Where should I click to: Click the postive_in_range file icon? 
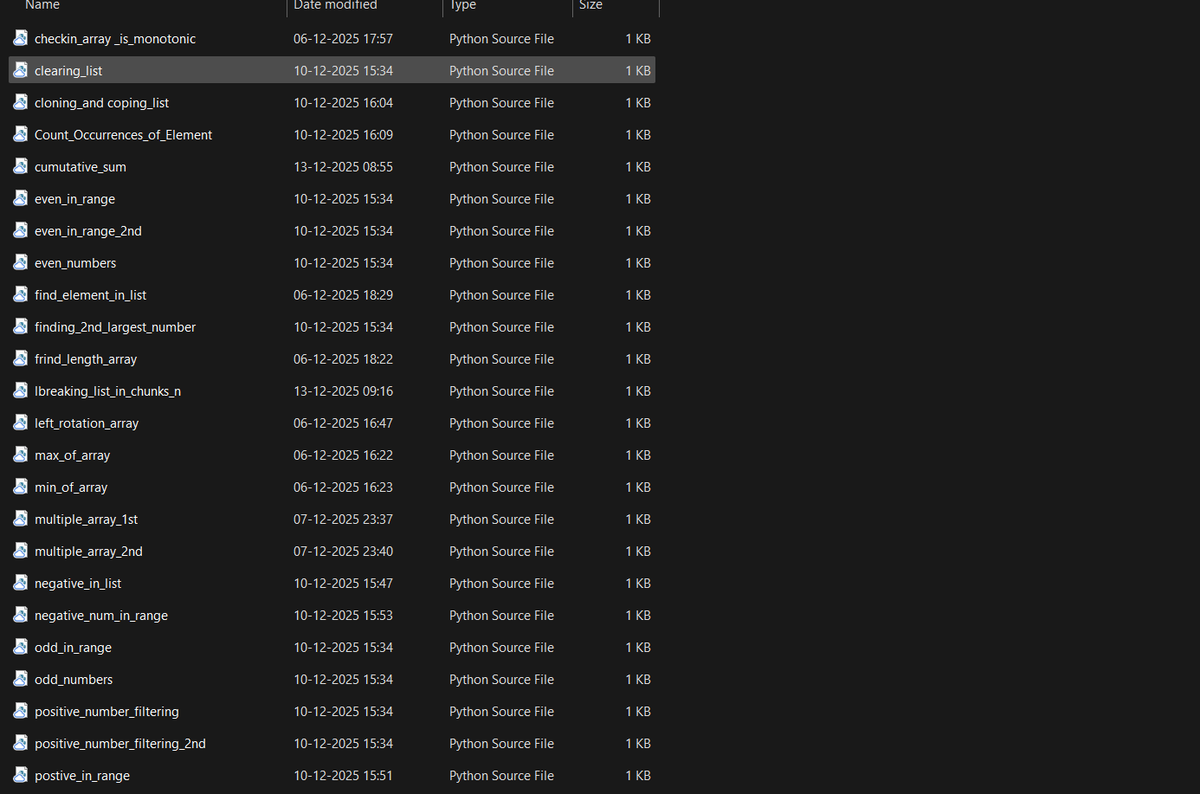pos(20,775)
